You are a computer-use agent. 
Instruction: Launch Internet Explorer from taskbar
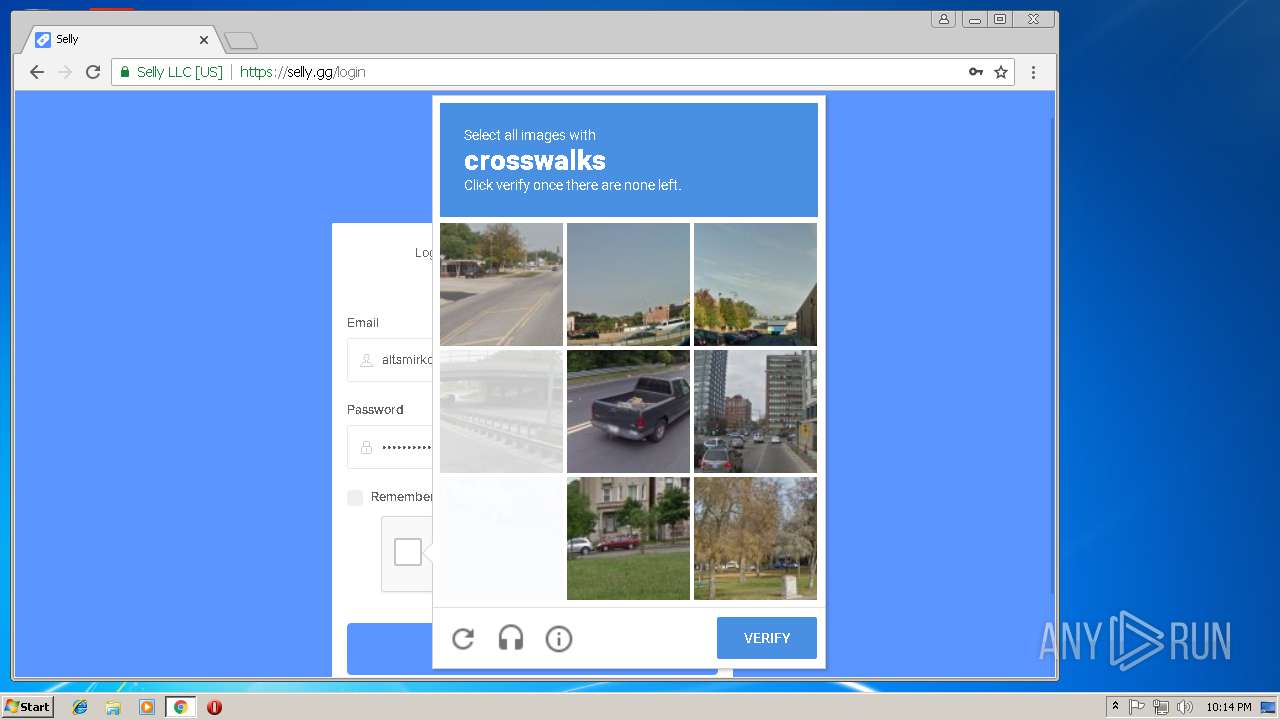click(x=80, y=707)
